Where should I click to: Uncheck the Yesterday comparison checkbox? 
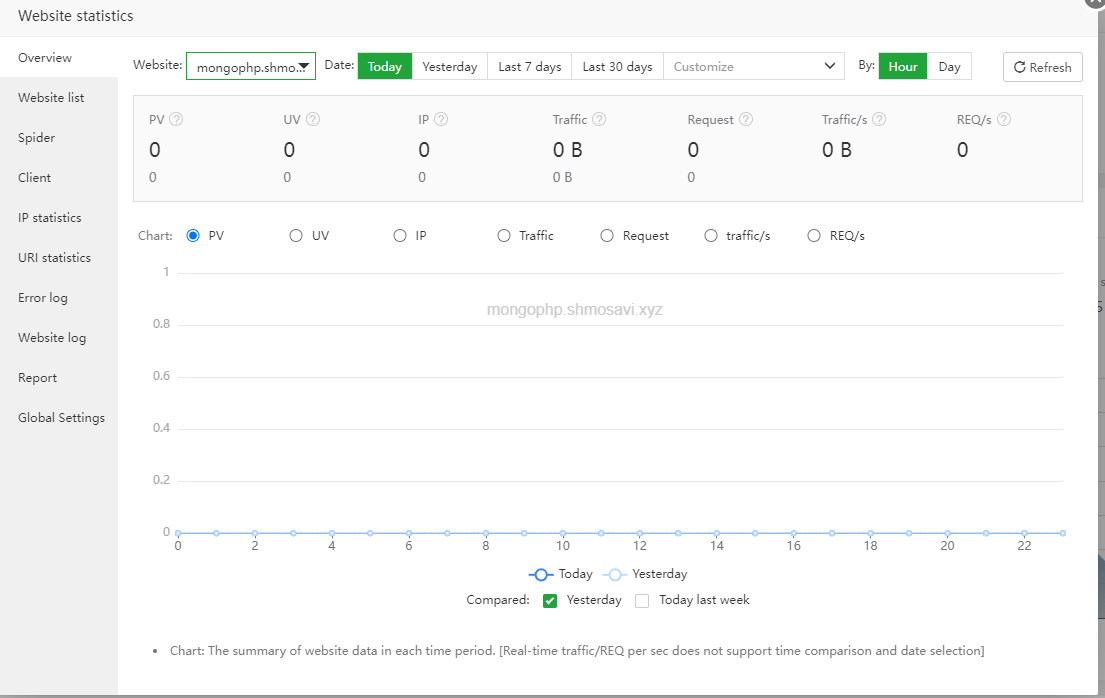[550, 601]
